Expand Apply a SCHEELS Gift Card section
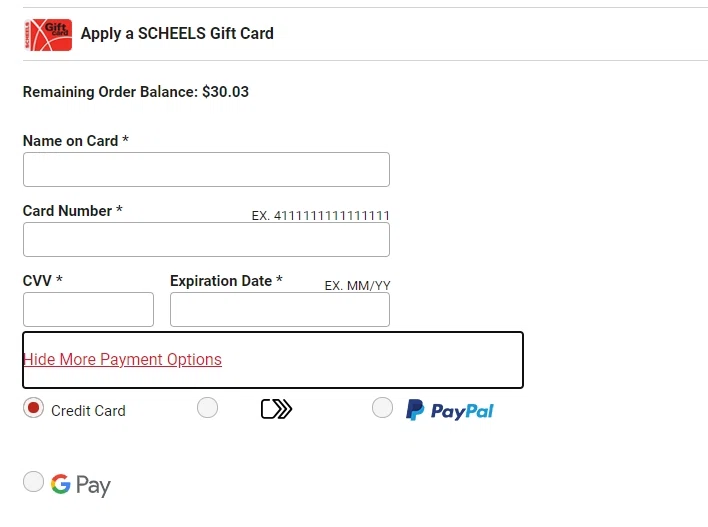 click(177, 34)
